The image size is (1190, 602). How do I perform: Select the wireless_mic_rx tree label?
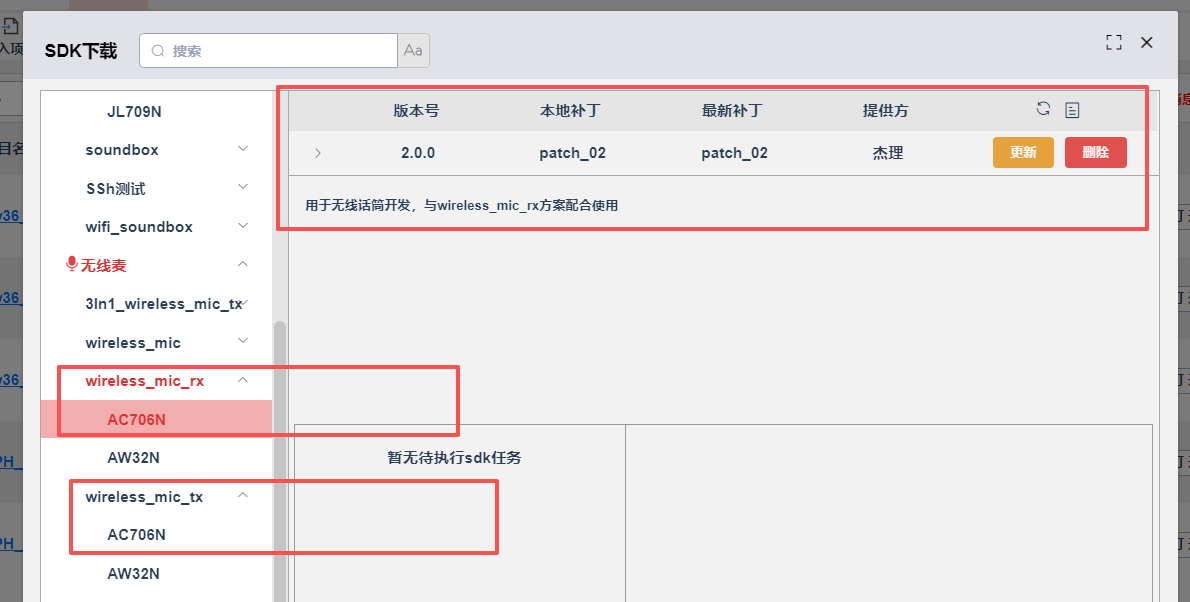click(x=145, y=381)
